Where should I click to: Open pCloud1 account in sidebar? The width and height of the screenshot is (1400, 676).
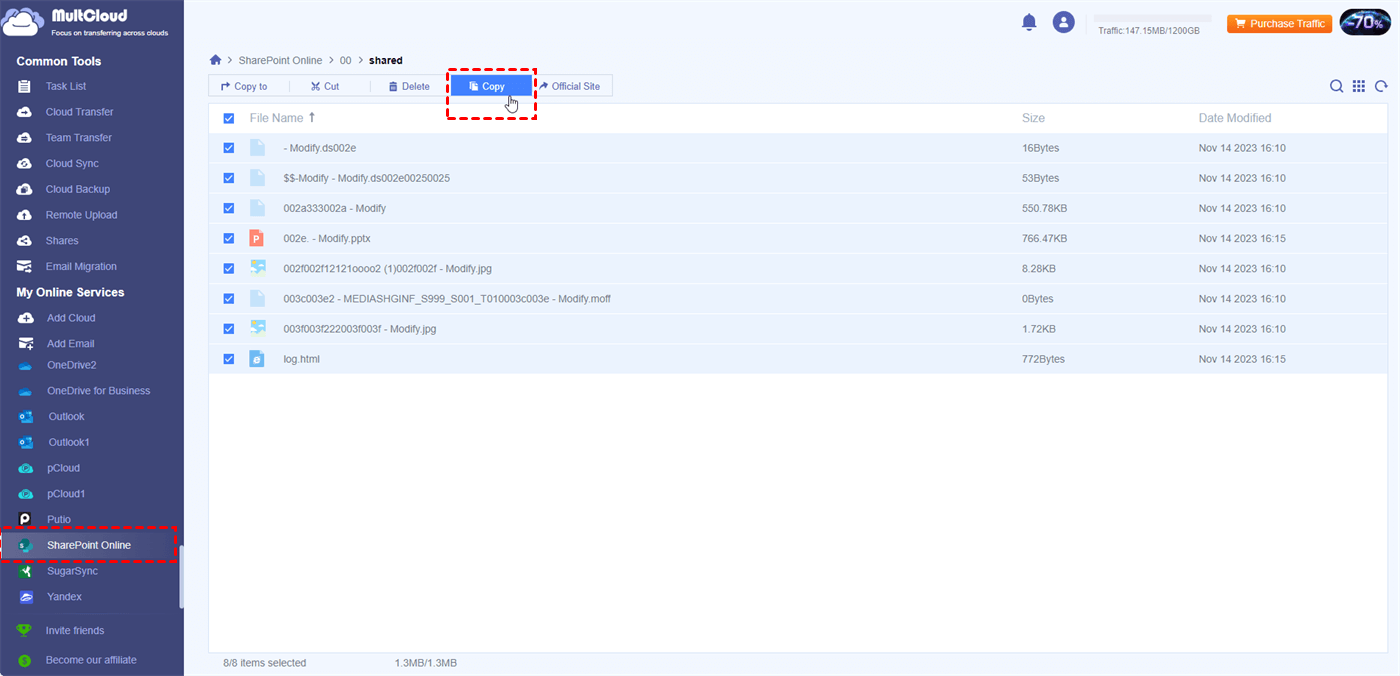(66, 494)
